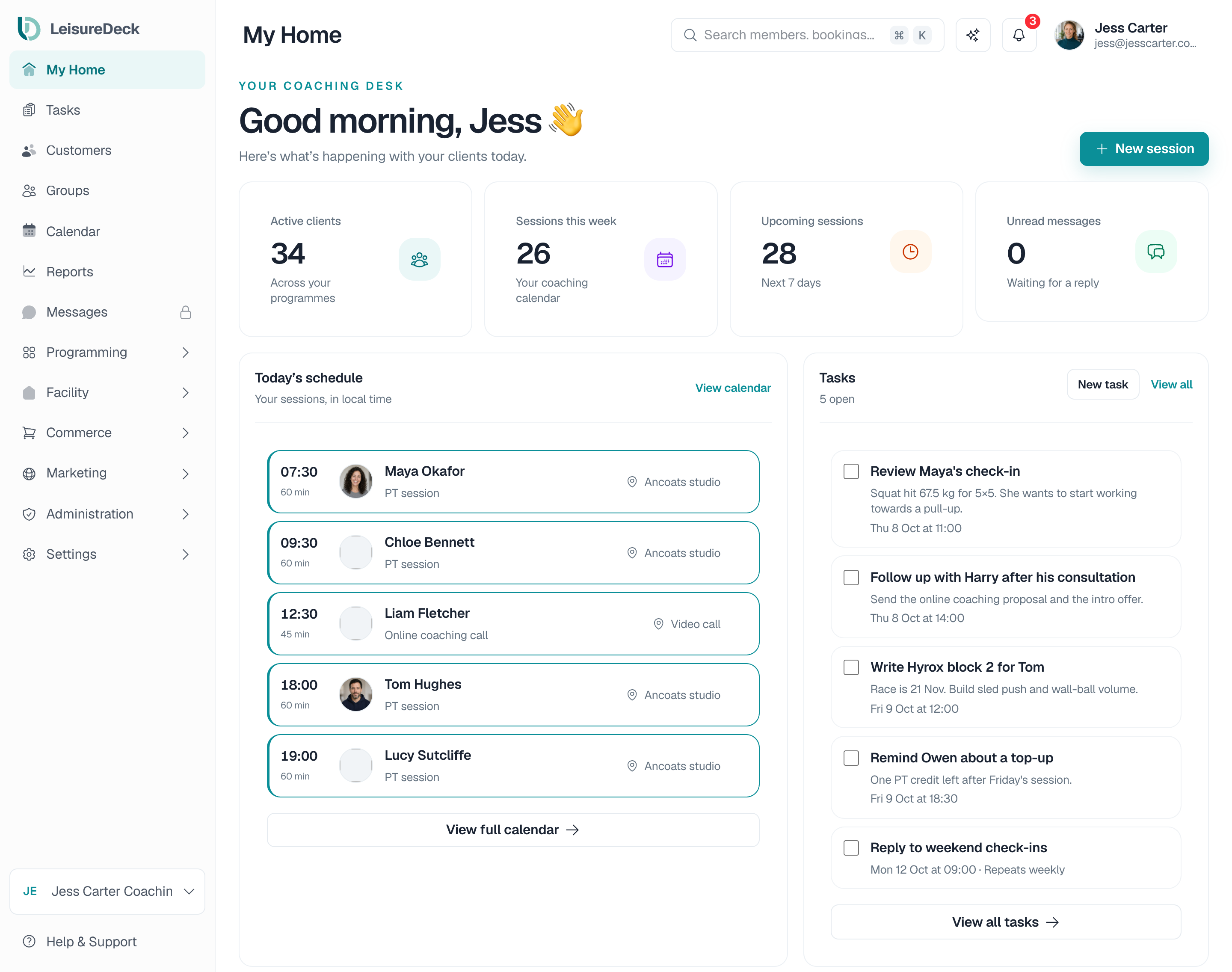Tick the Review Maya's check-in checkbox
This screenshot has height=972, width=1232.
pos(851,471)
